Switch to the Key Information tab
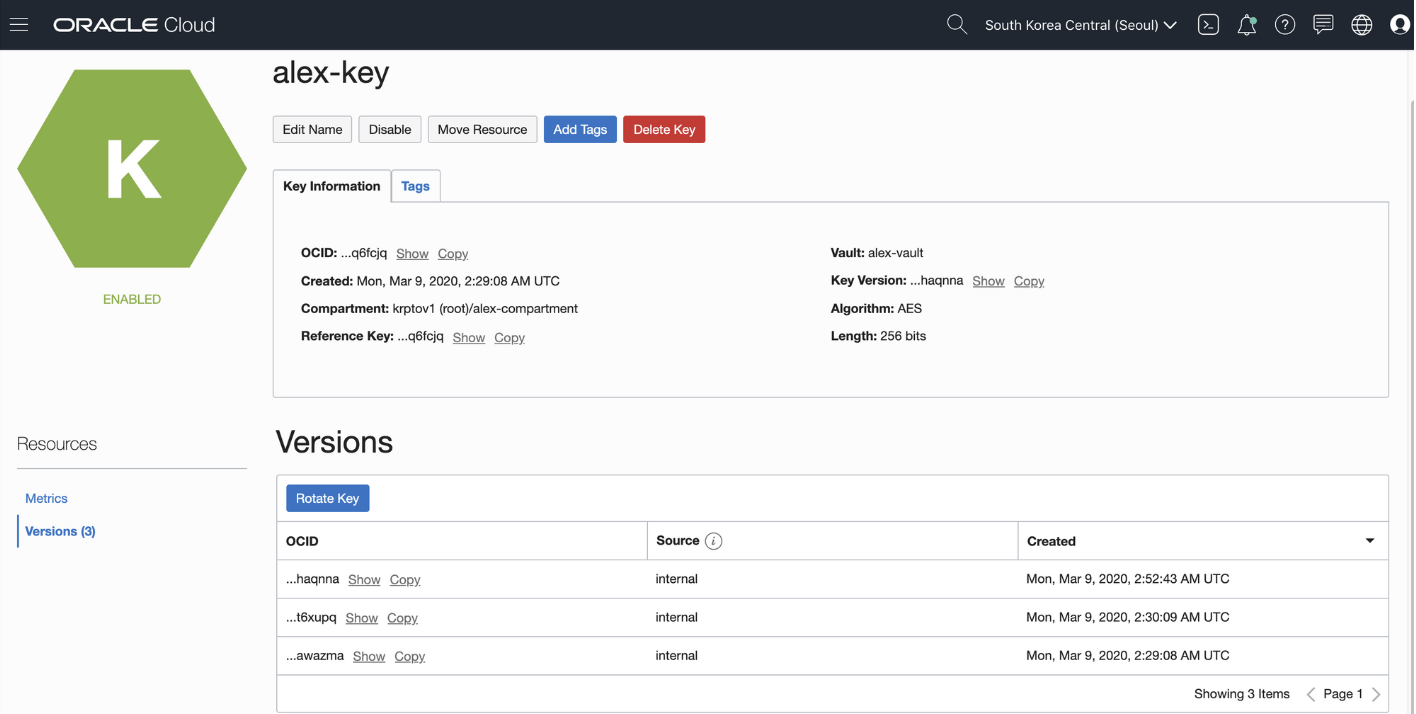Image resolution: width=1416 pixels, height=714 pixels. click(x=332, y=186)
